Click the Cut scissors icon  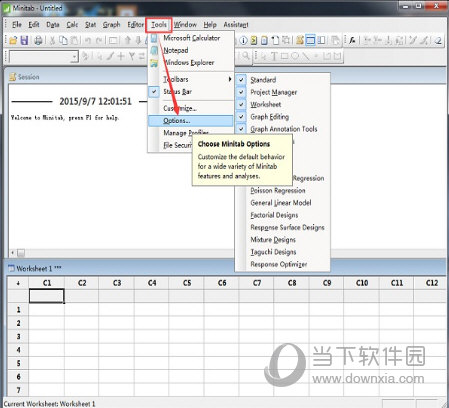(x=52, y=41)
